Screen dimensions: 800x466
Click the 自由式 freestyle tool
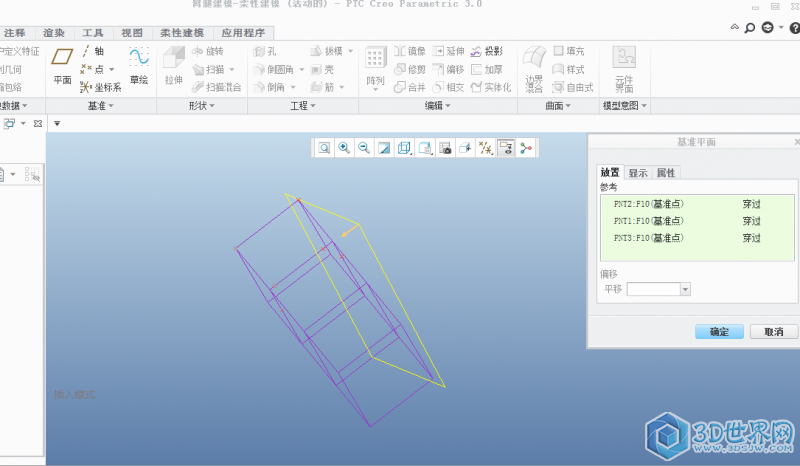(573, 87)
